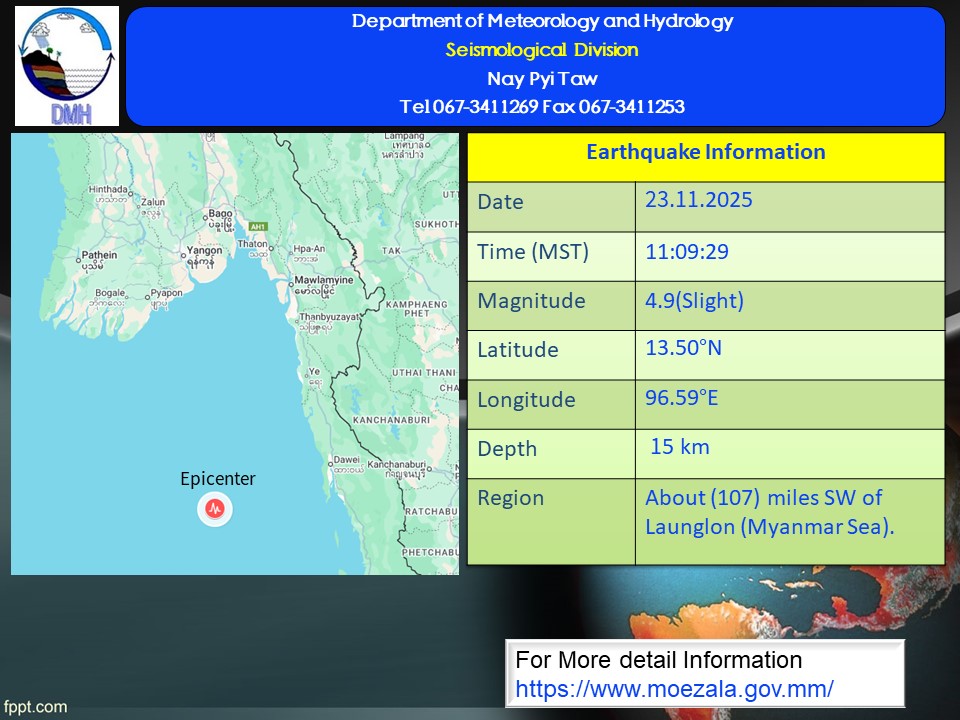Image resolution: width=960 pixels, height=720 pixels.
Task: Open the moezala.gov.mm website link
Action: click(x=674, y=689)
